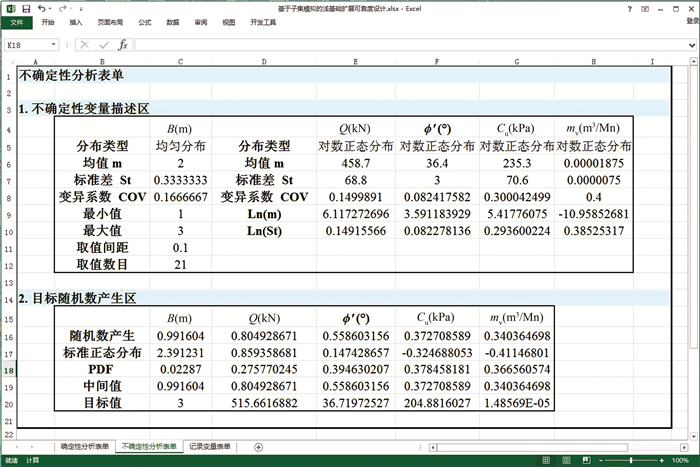The image size is (700, 467).
Task: Click the Undo arrow icon
Action: point(41,8)
